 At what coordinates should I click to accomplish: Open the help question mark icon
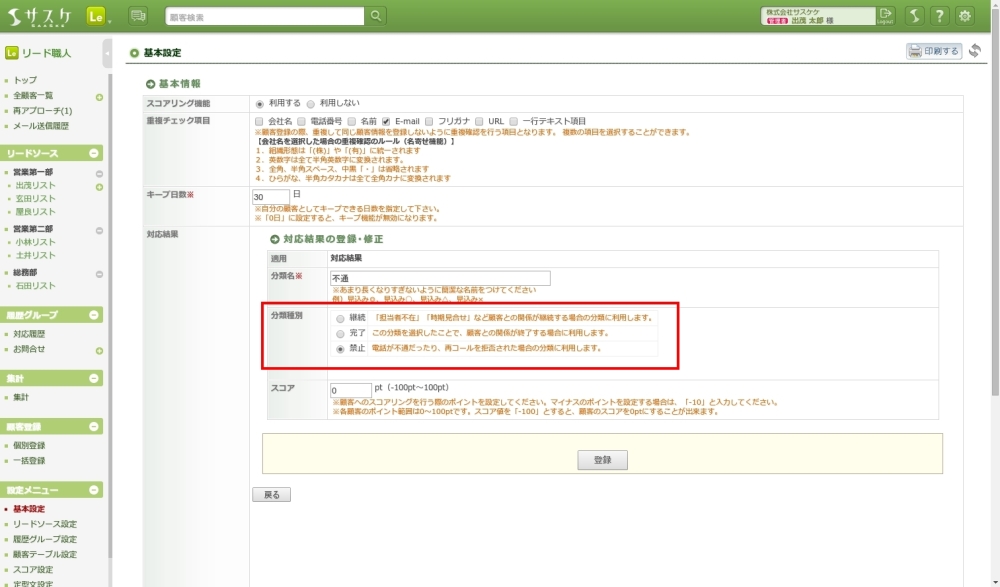[x=940, y=15]
